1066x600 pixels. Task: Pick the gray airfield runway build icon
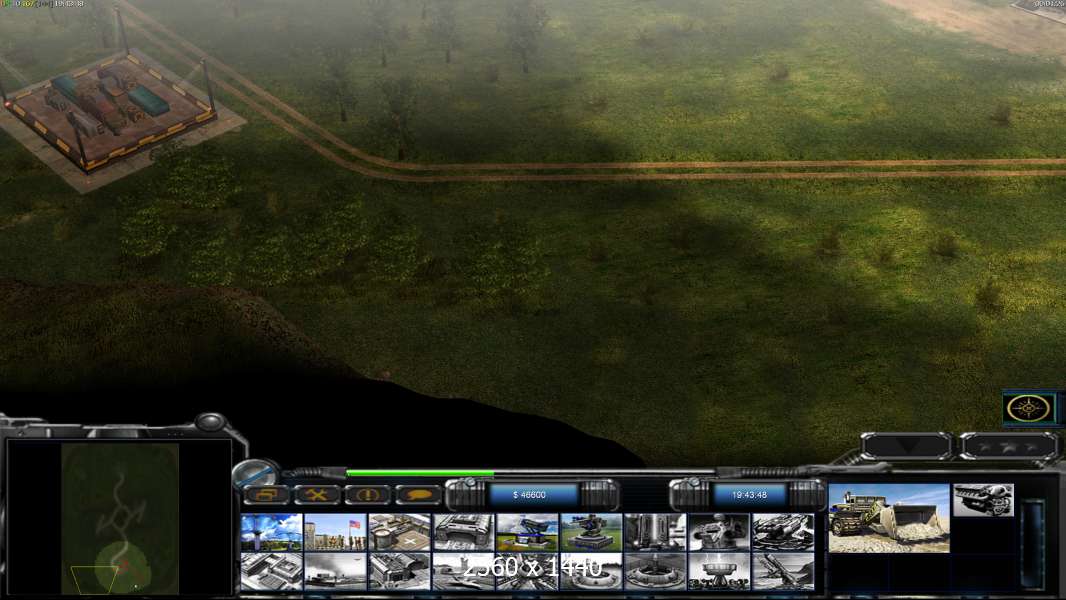(x=463, y=571)
